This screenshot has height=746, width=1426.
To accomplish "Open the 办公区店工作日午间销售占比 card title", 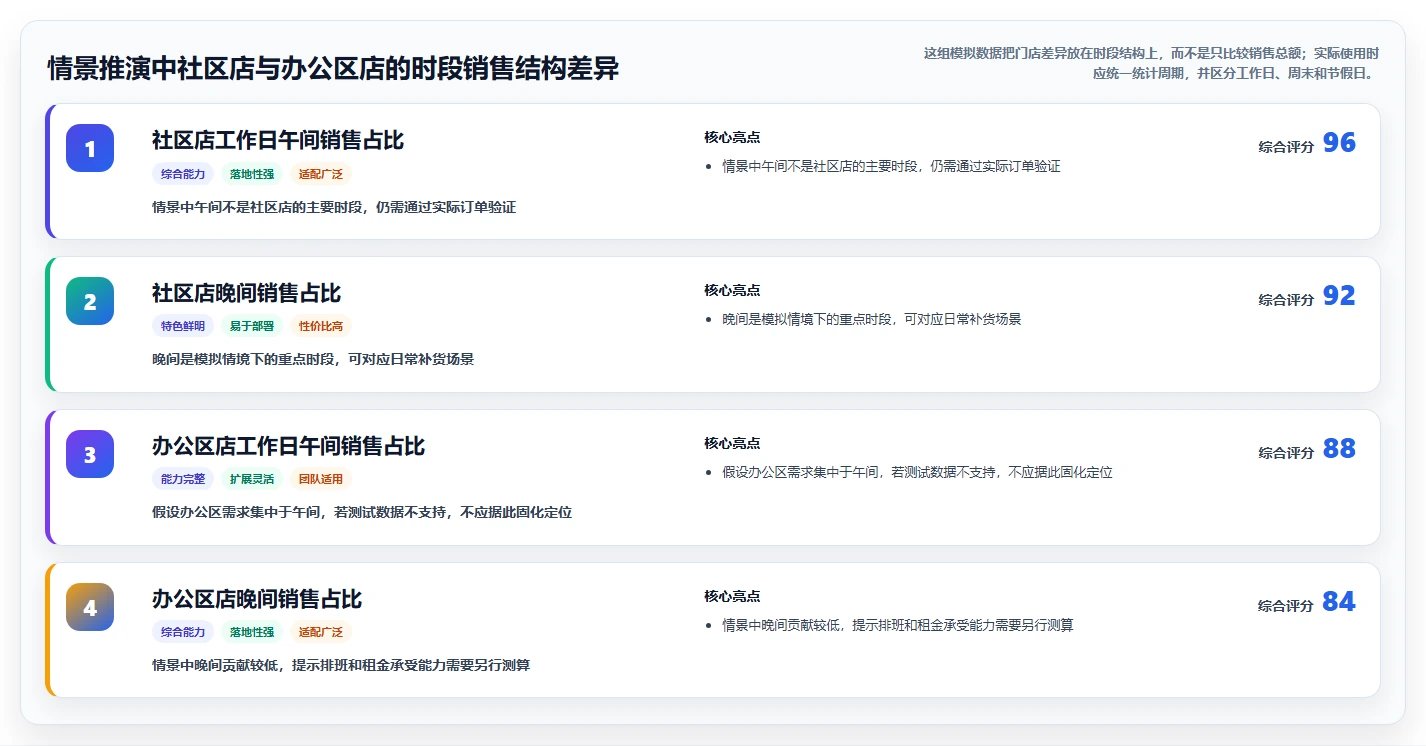I will point(289,446).
